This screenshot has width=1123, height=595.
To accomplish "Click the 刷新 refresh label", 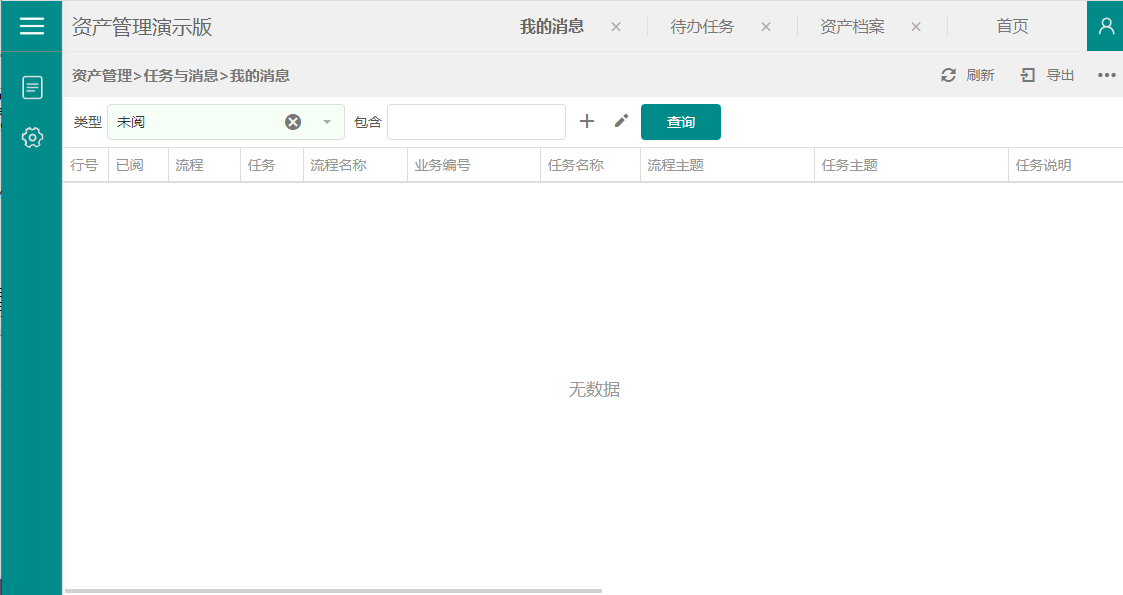I will [x=980, y=75].
